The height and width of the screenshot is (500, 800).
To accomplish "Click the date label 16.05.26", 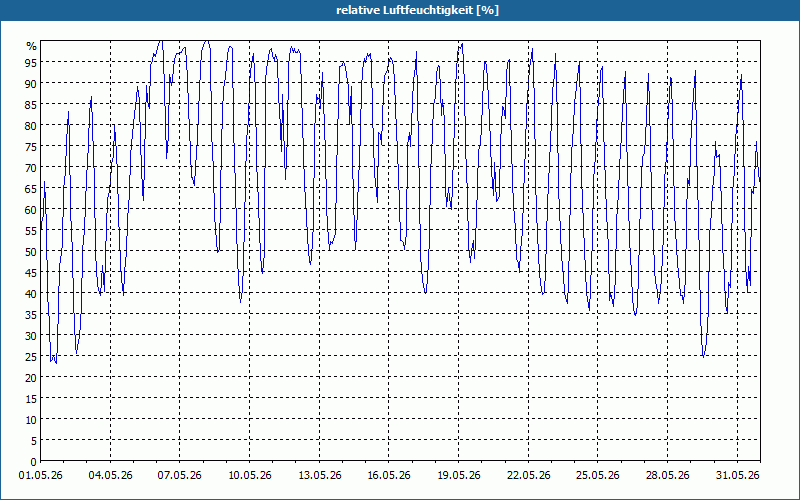I will [389, 476].
